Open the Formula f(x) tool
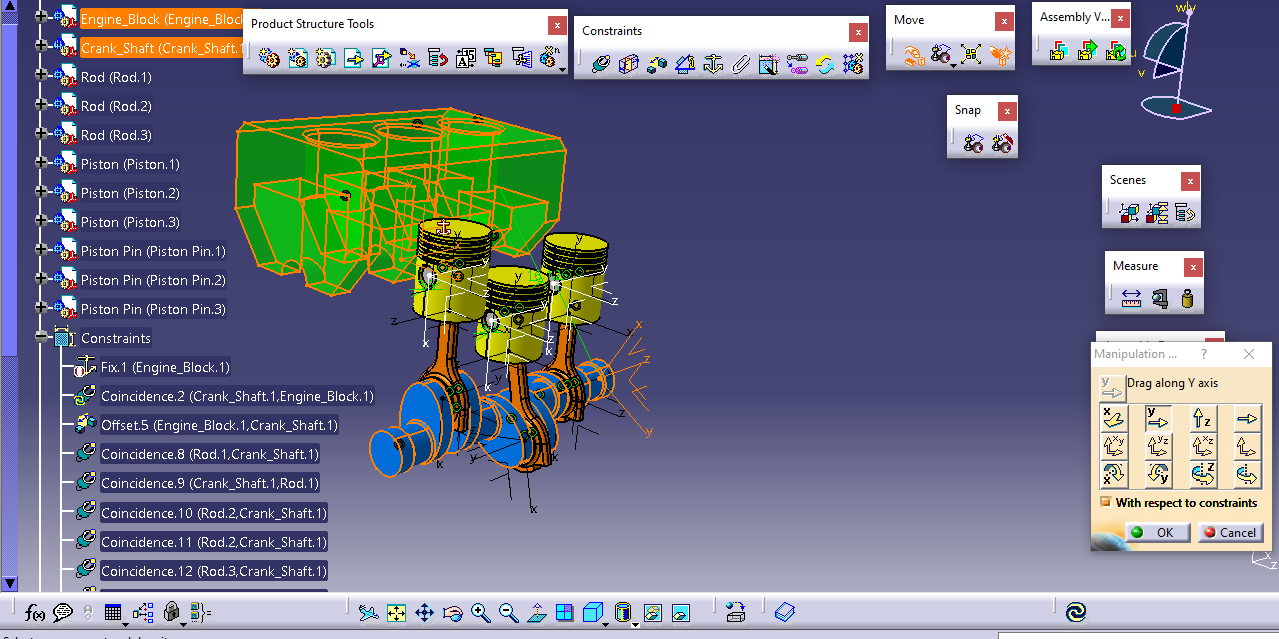This screenshot has width=1279, height=639. pos(35,612)
